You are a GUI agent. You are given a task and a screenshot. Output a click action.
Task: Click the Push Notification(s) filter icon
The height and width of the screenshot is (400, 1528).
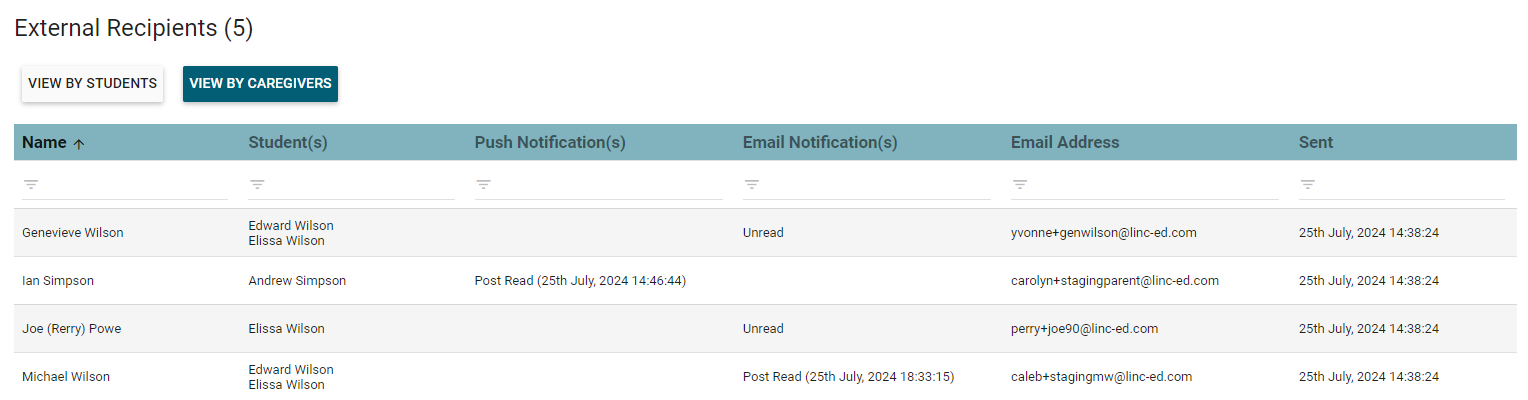click(x=483, y=185)
